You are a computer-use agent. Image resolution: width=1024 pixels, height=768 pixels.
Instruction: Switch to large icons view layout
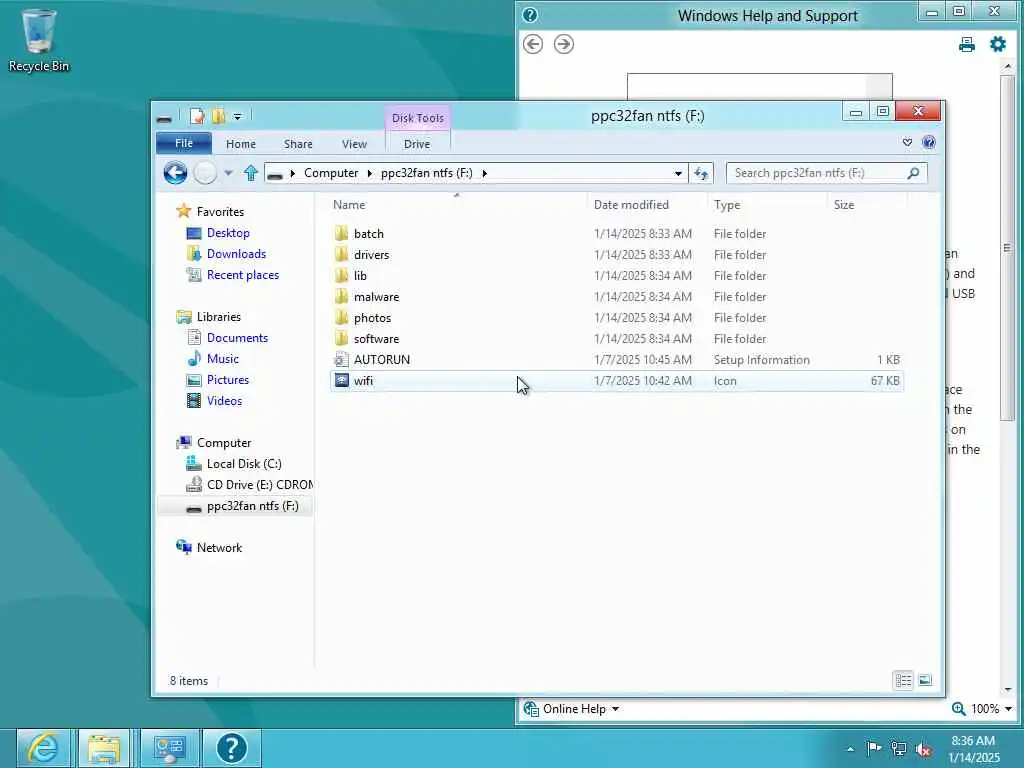(x=925, y=680)
